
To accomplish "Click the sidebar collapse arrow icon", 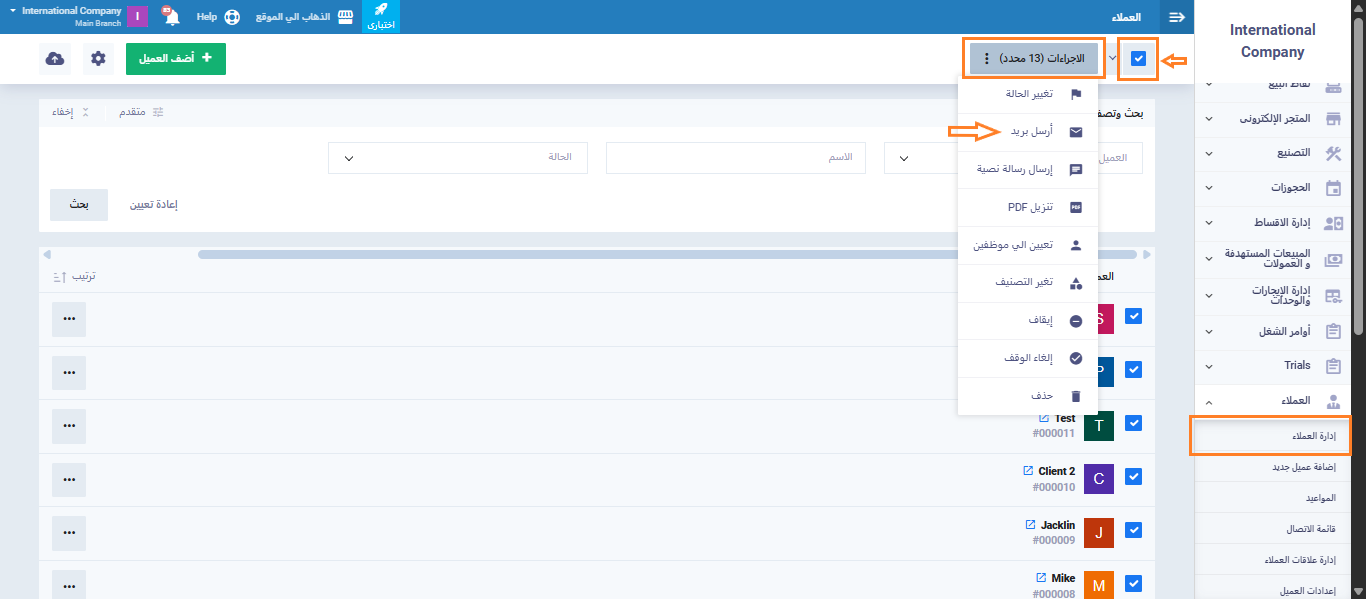I will [x=1177, y=17].
